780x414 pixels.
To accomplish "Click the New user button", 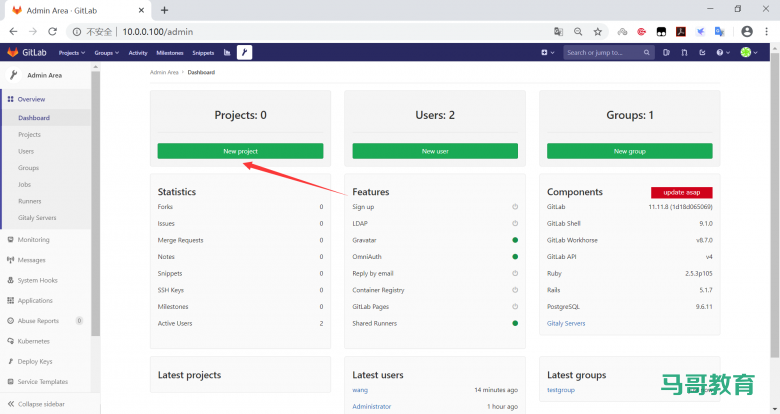I will [x=435, y=151].
